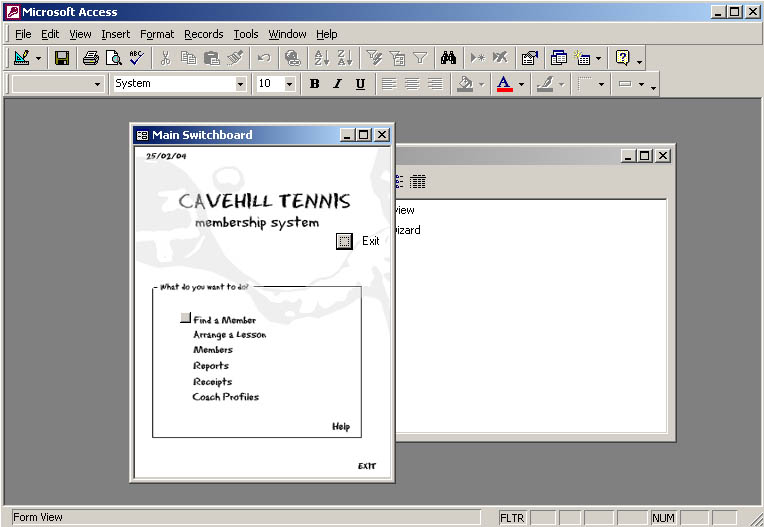Viewport: 764px width, 527px height.
Task: Select Arrange a Lesson option
Action: coord(229,335)
